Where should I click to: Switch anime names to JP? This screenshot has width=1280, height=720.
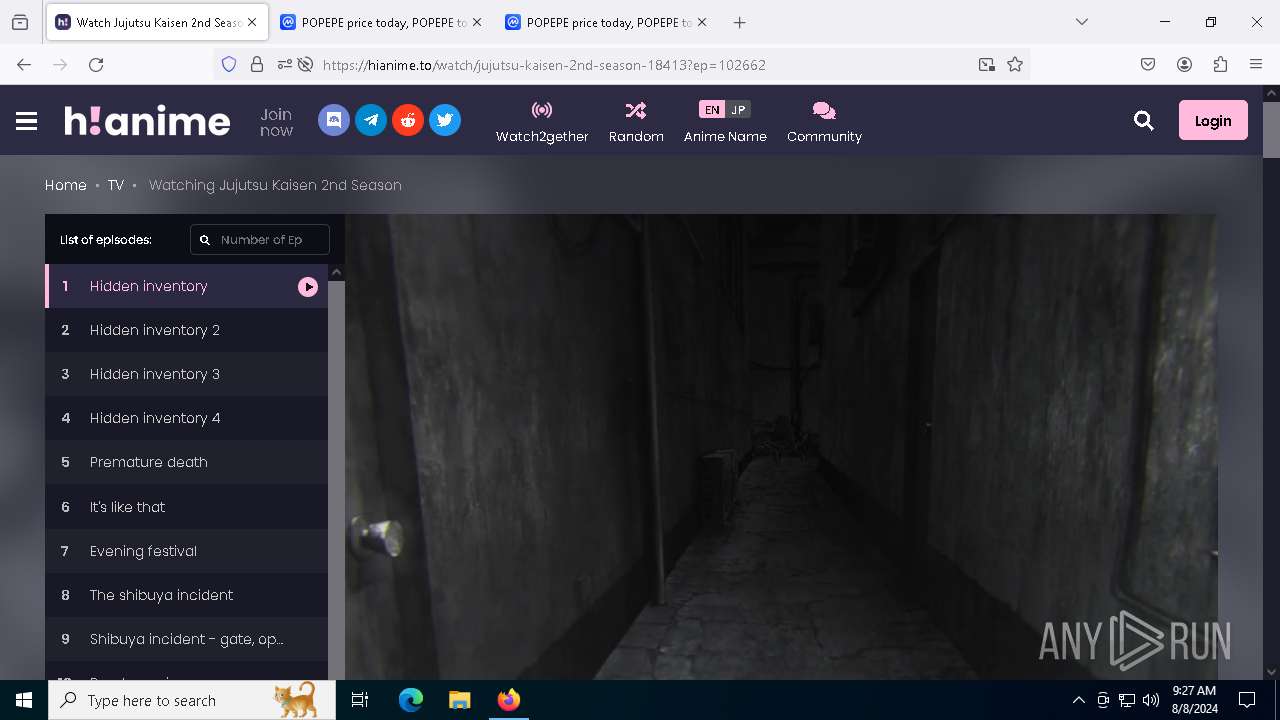click(738, 110)
